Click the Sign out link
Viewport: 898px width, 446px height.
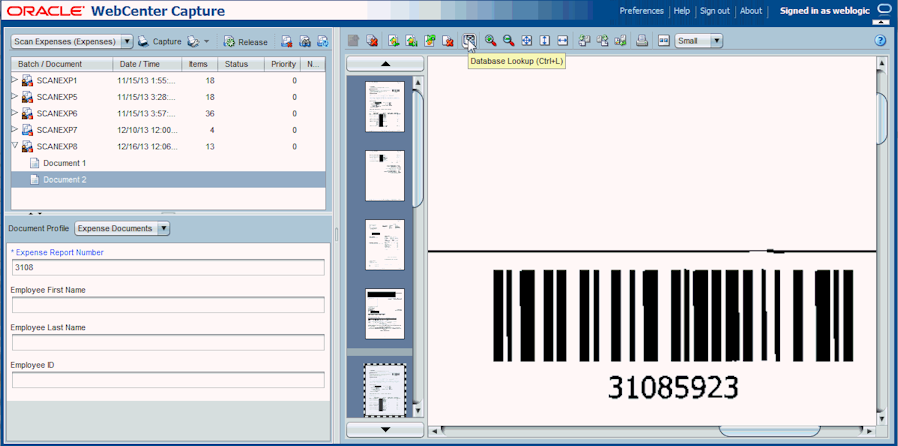715,11
